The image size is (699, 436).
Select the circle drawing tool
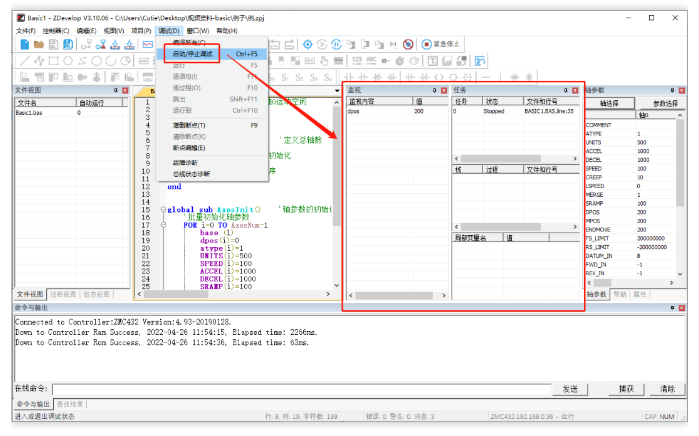pos(96,61)
